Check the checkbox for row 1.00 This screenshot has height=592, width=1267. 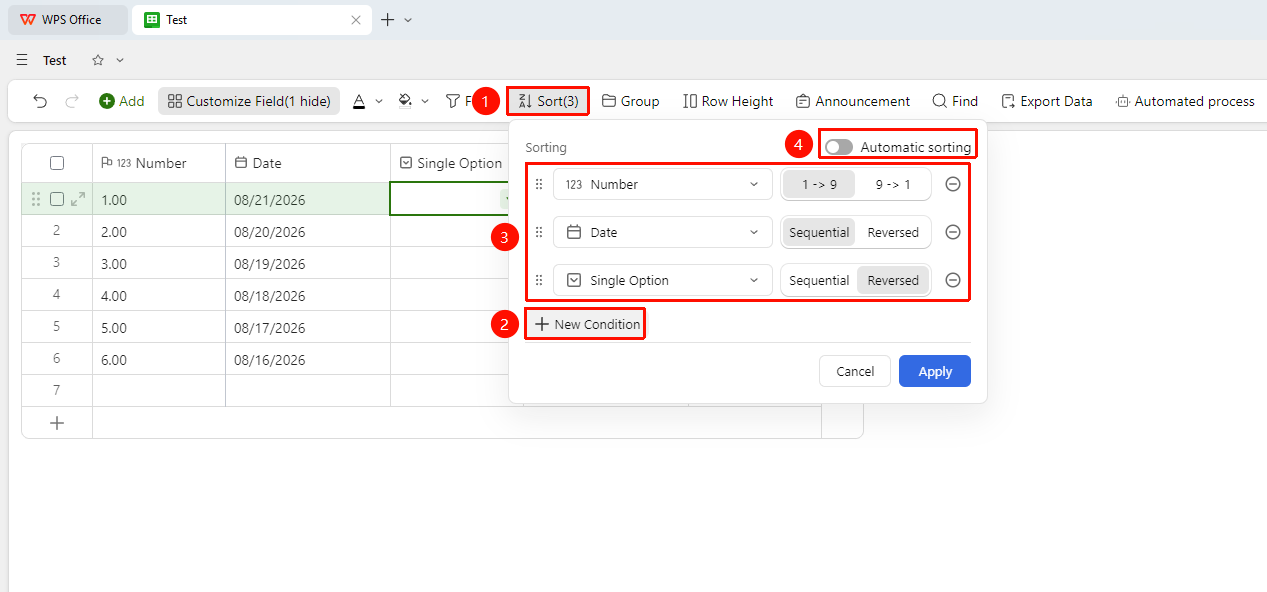[x=57, y=199]
